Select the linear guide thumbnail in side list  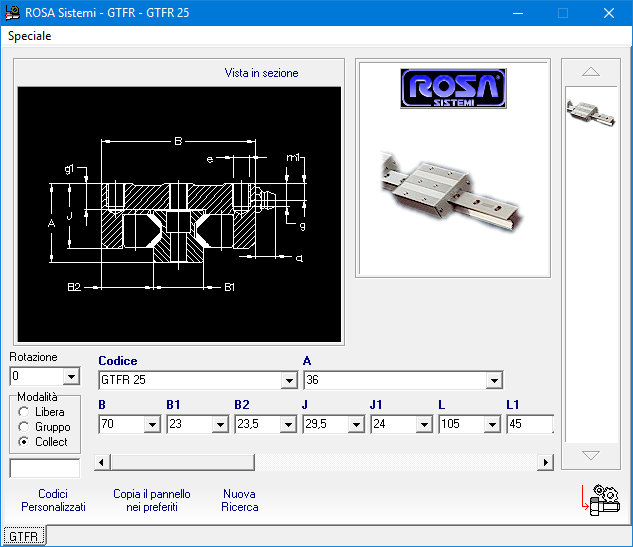(x=591, y=113)
